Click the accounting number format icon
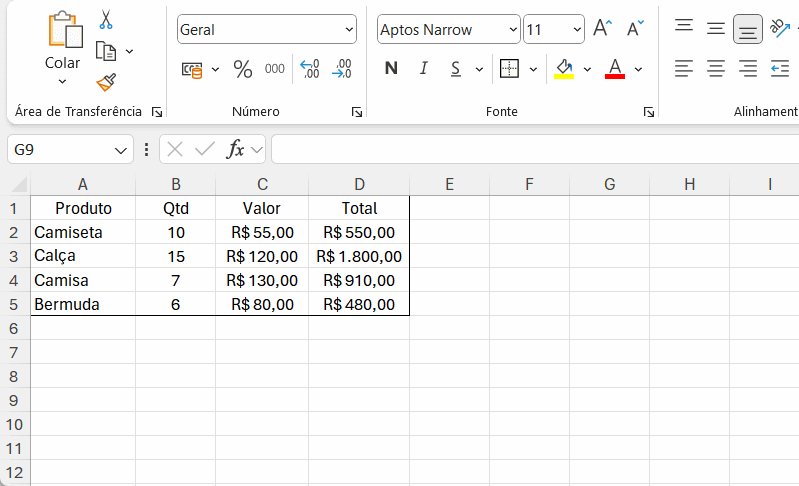Screen dimensions: 799x486 [x=191, y=69]
